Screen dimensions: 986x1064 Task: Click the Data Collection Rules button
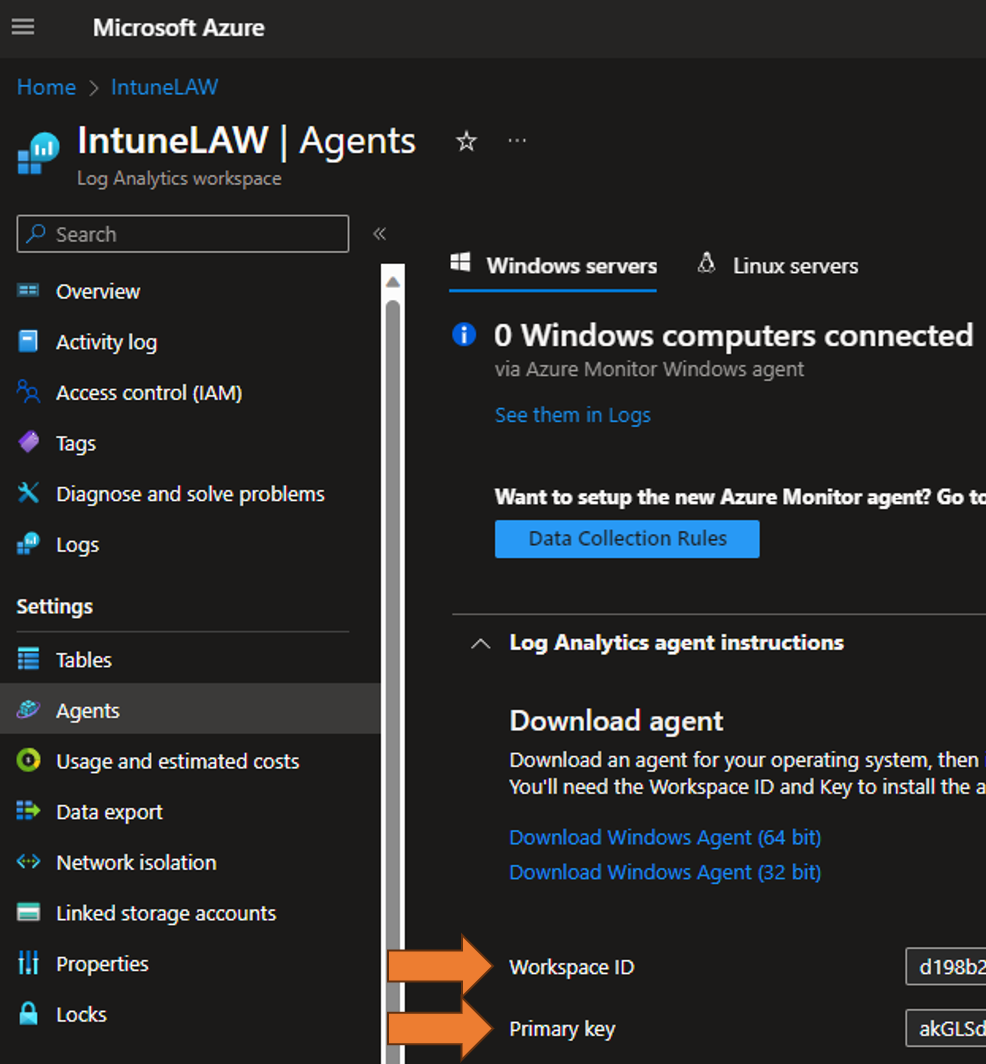627,538
